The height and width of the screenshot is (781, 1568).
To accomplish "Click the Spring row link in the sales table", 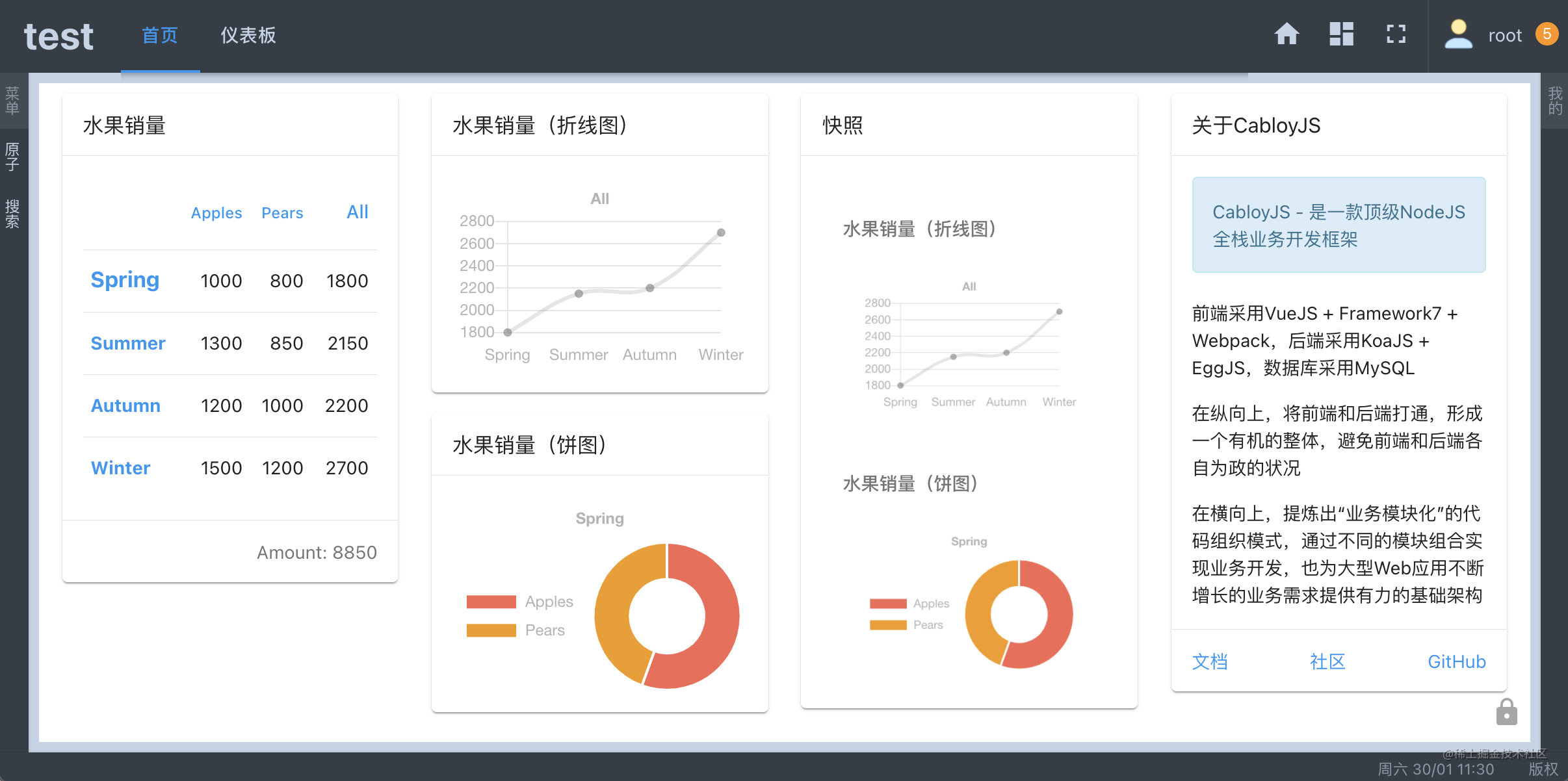I will (x=125, y=279).
